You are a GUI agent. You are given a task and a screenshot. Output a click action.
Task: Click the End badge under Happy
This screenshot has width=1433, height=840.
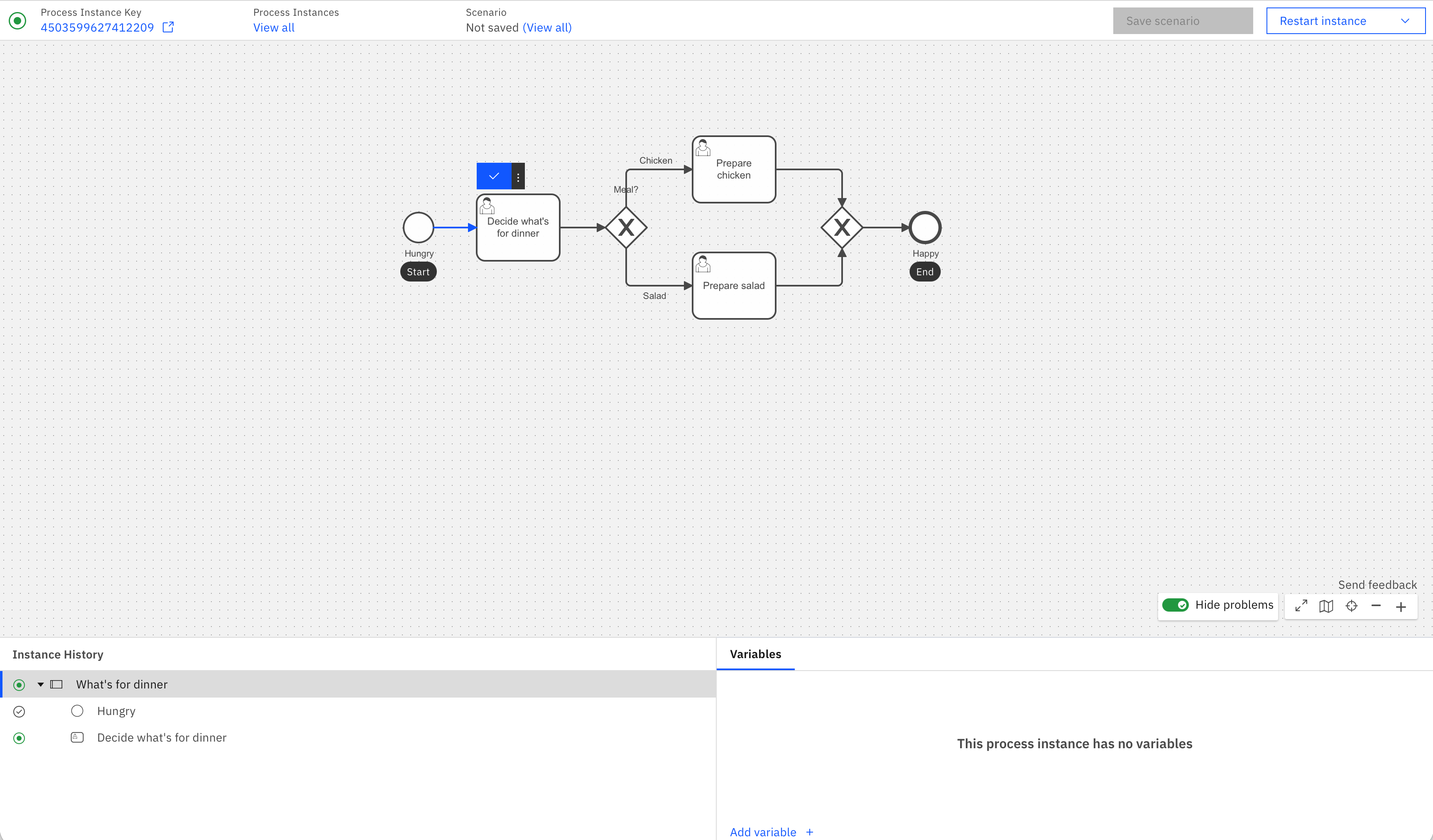tap(925, 272)
